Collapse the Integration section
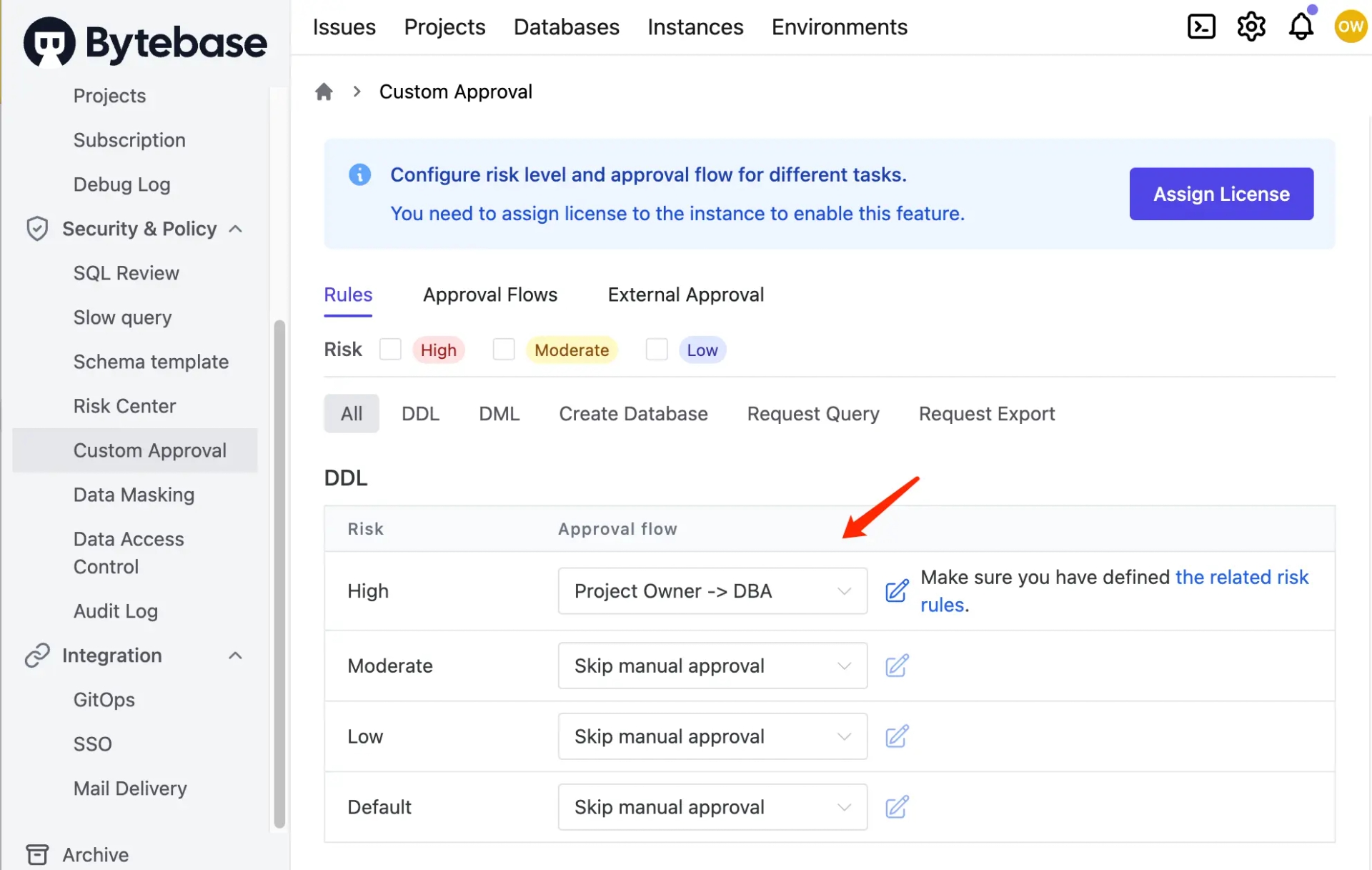This screenshot has height=870, width=1372. [x=235, y=656]
